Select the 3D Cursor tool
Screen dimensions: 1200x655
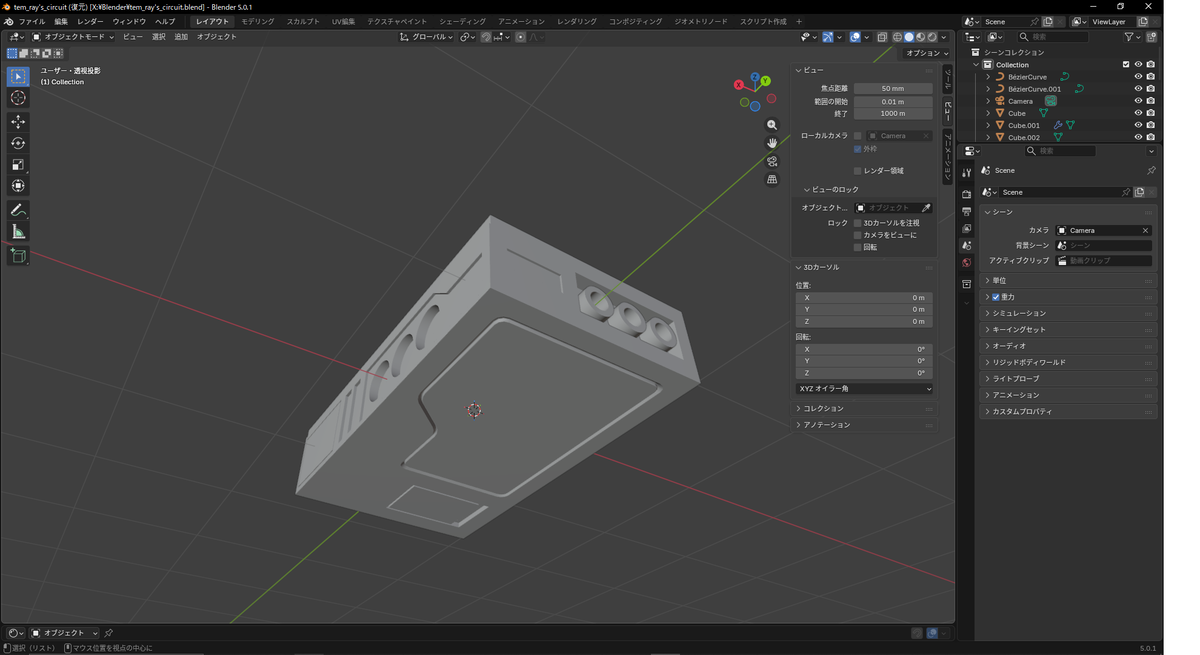(x=18, y=98)
